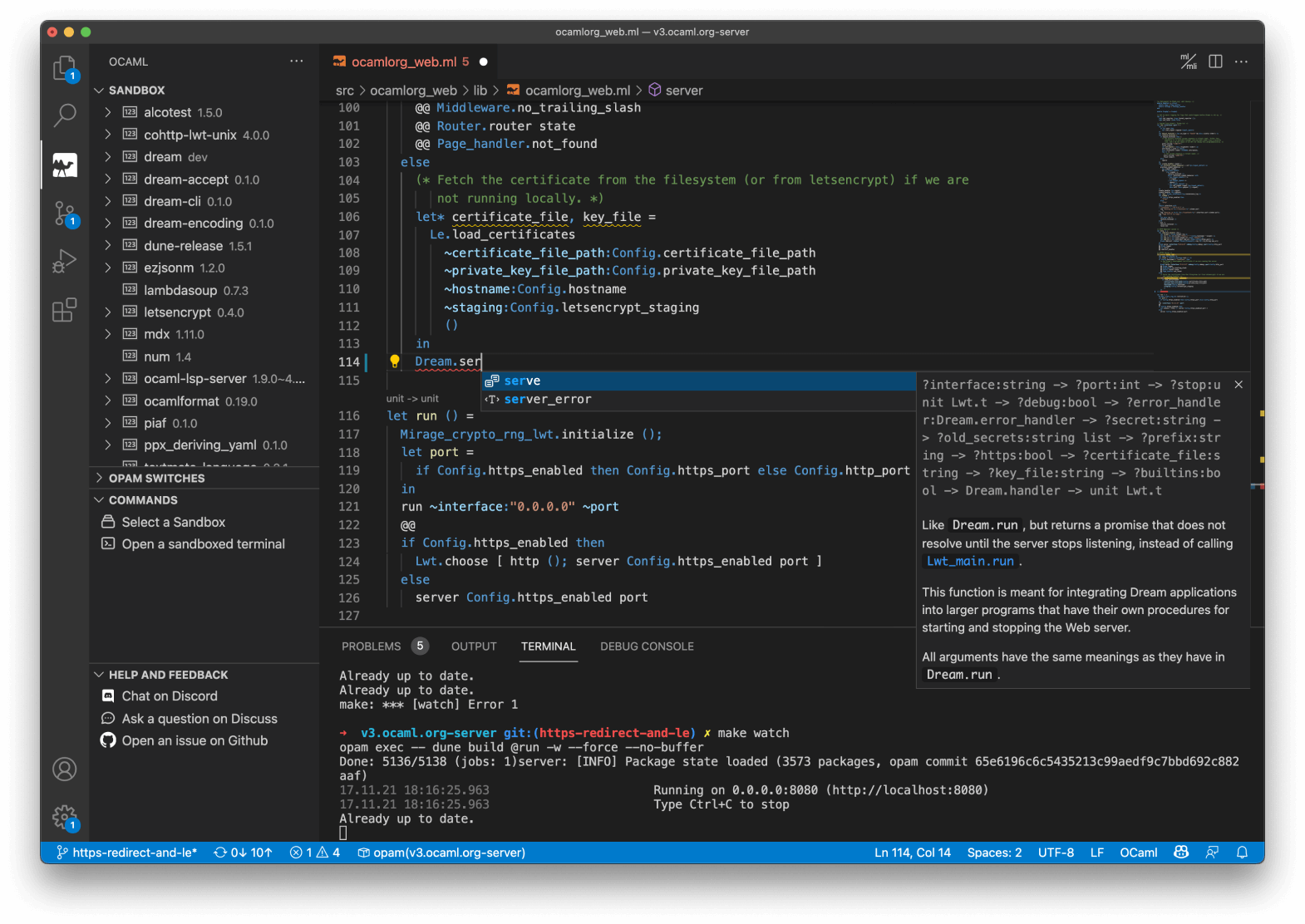
Task: Select the ocamlorg_web.ml editor tab
Action: (x=408, y=61)
